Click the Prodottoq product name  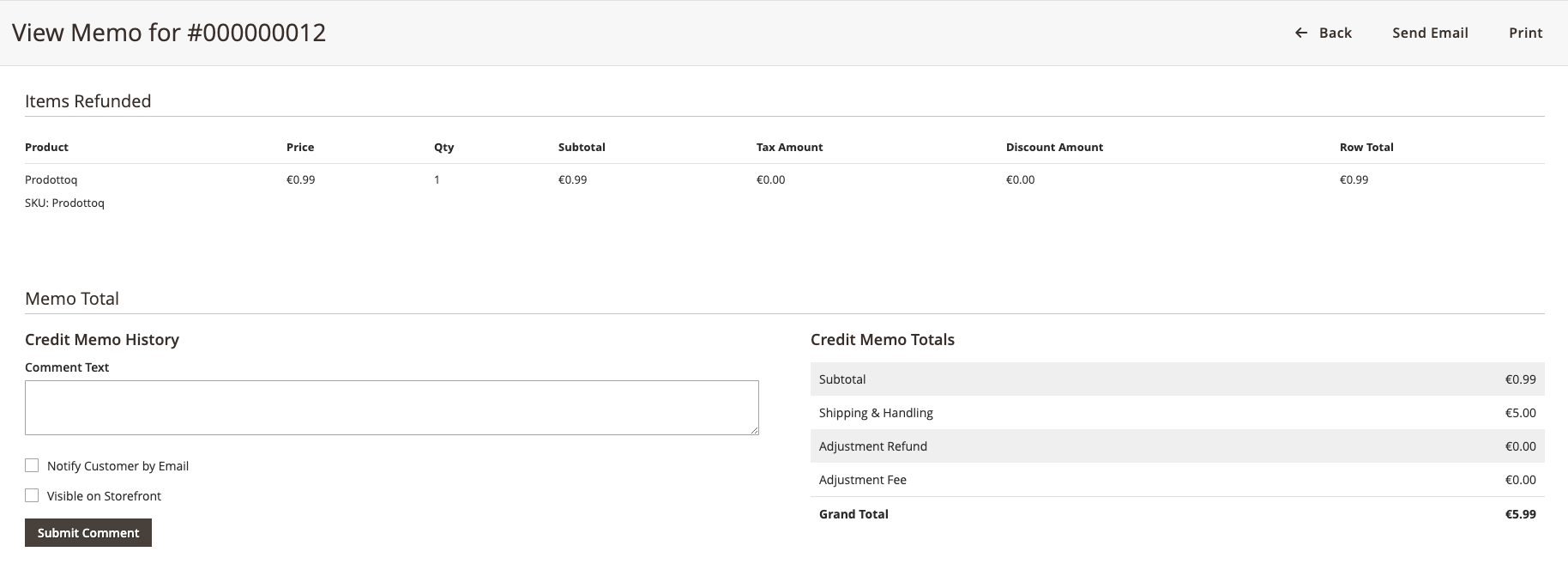pyautogui.click(x=51, y=179)
